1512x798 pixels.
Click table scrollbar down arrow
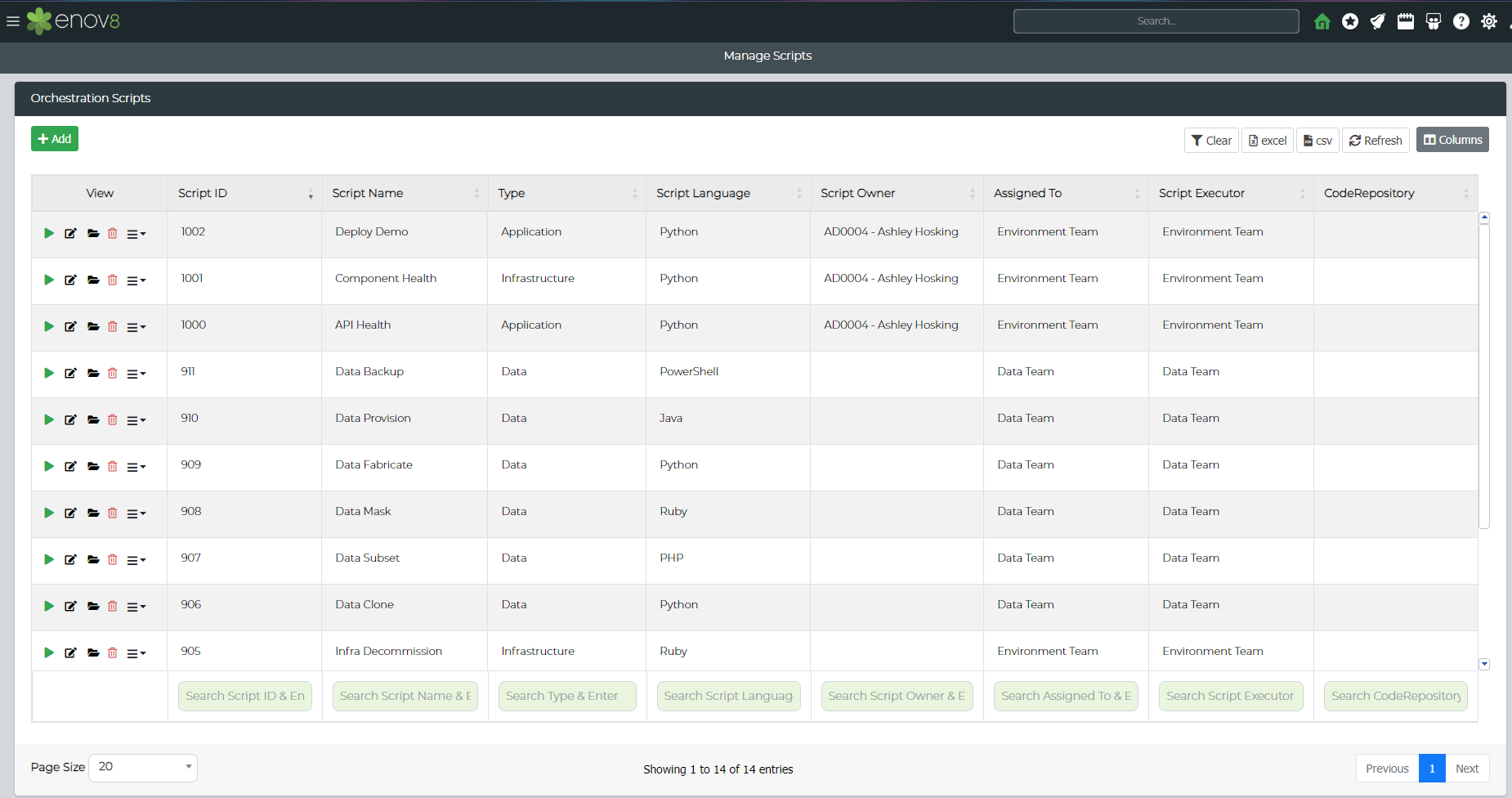point(1484,664)
